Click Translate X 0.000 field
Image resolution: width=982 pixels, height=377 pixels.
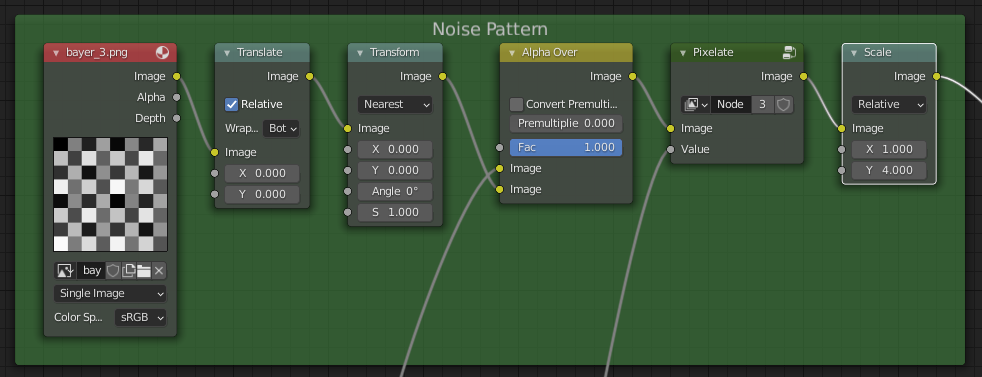262,173
